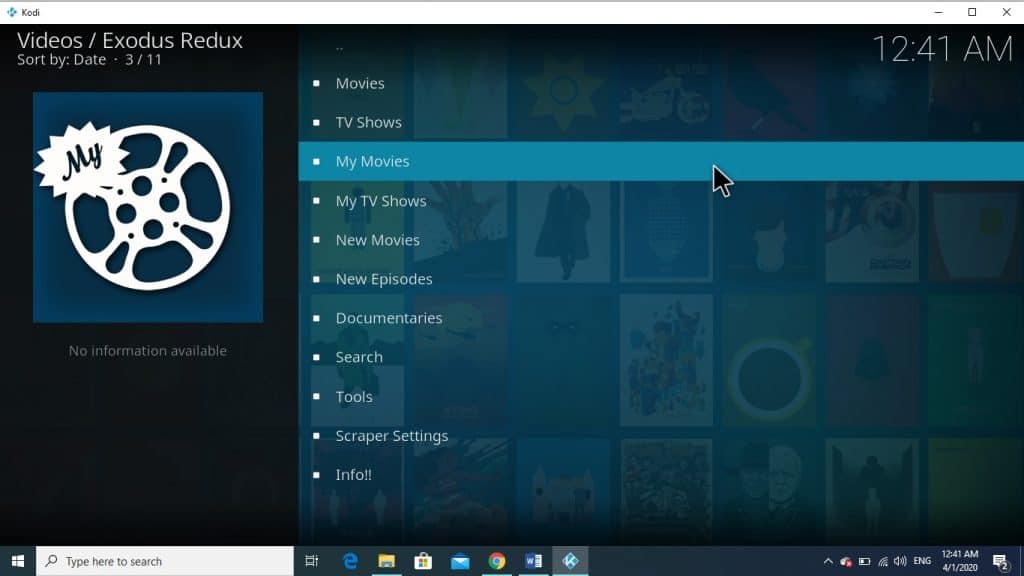Screen dimensions: 1024x576
Task: Click the 12:41 AM Kodi clock
Action: [942, 49]
